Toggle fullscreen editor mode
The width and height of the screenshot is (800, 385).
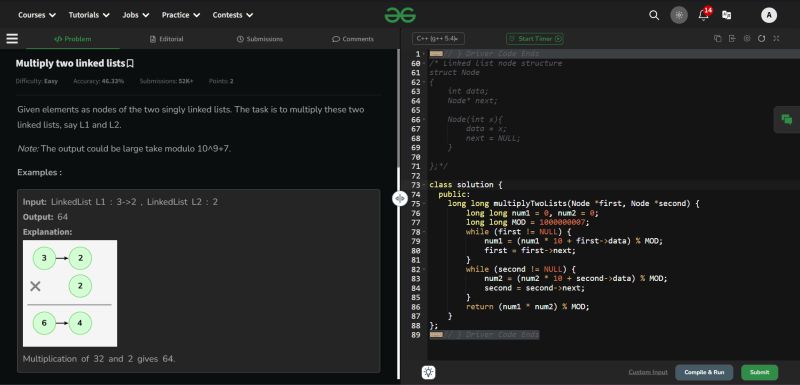point(776,39)
